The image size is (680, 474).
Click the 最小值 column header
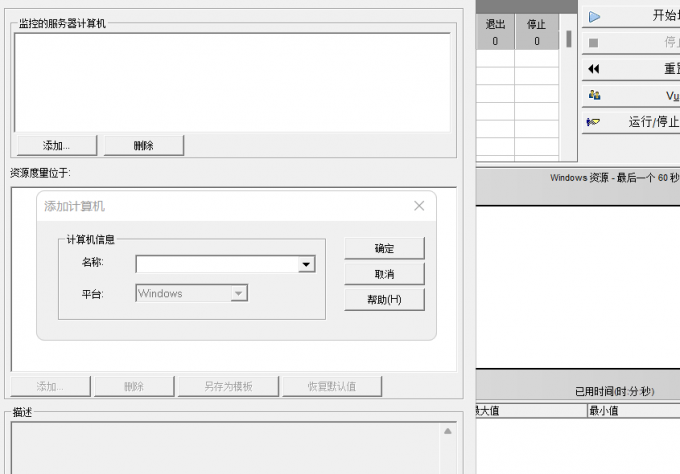633,410
